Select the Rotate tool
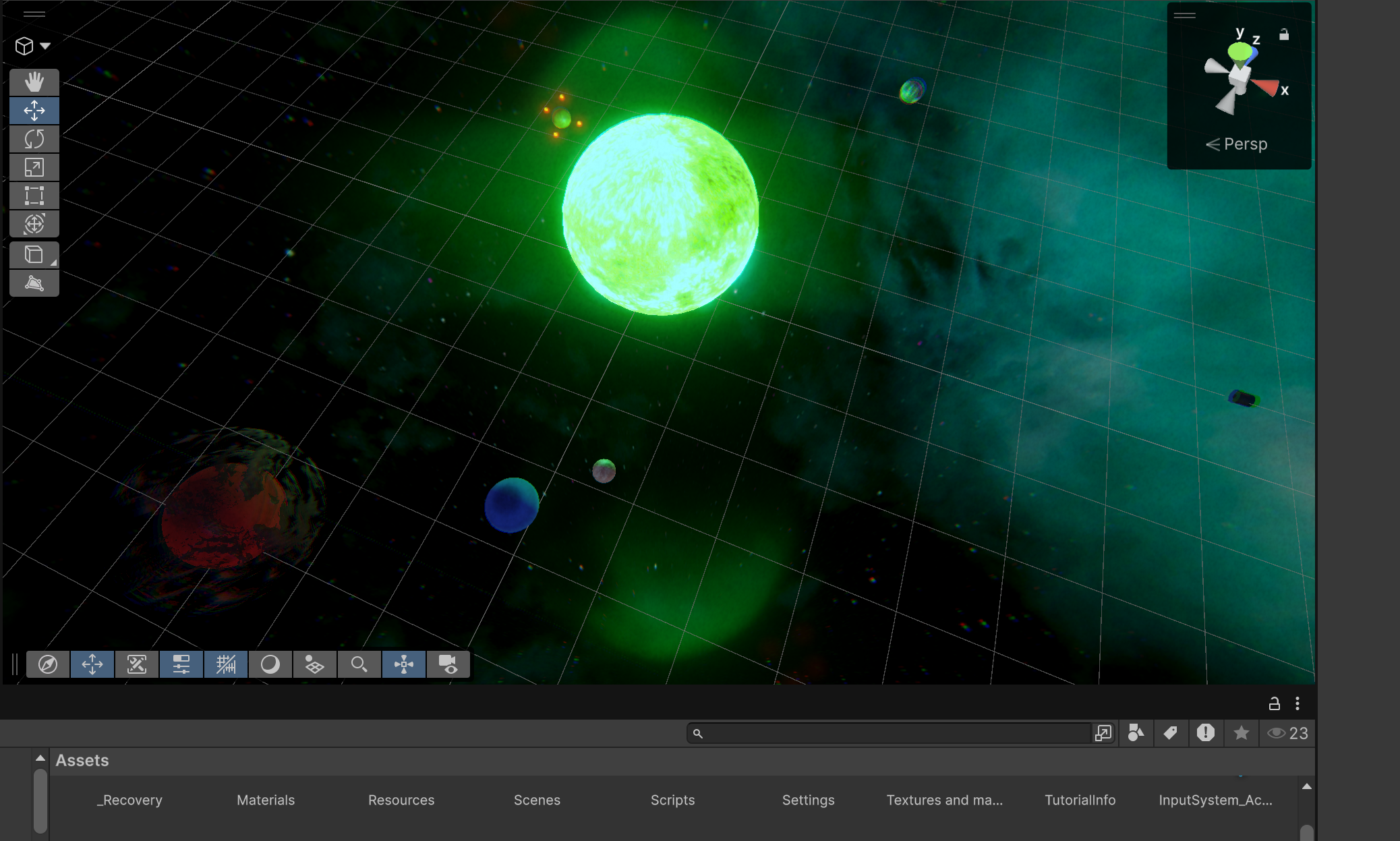Screen dimensions: 1400x841 point(34,139)
